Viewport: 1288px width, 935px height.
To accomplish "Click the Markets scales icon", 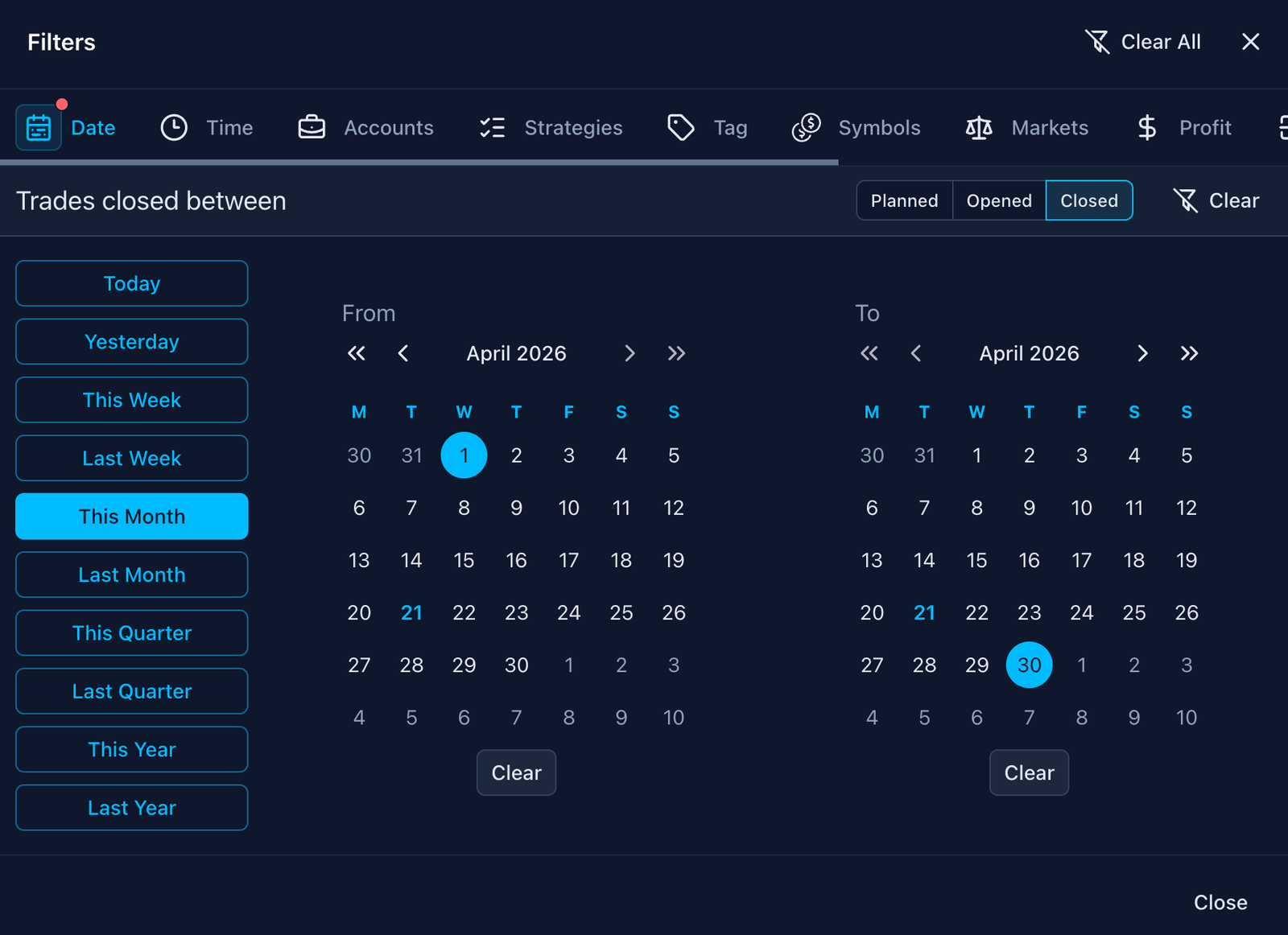I will tap(977, 127).
